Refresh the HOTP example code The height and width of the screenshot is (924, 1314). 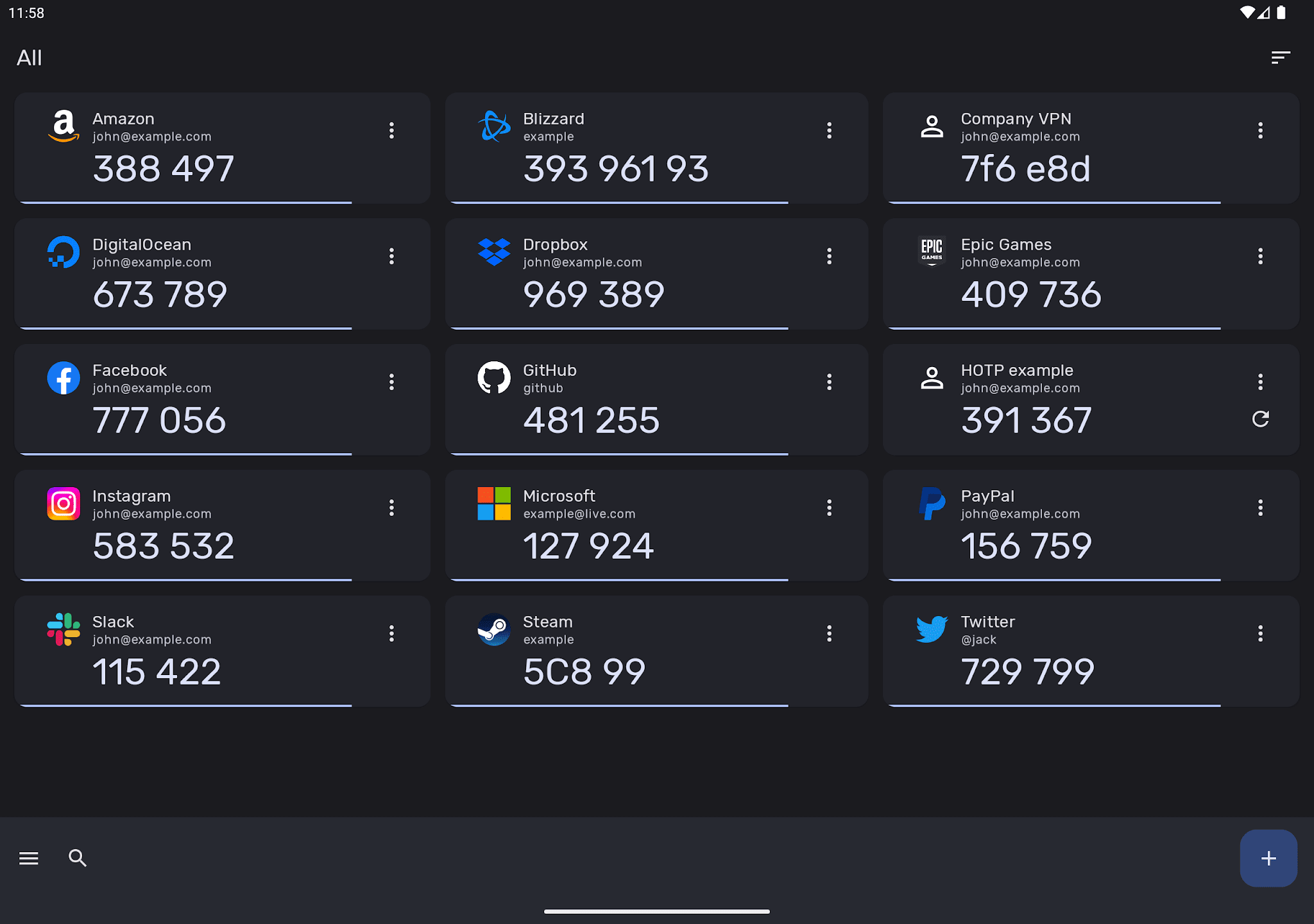[1260, 419]
